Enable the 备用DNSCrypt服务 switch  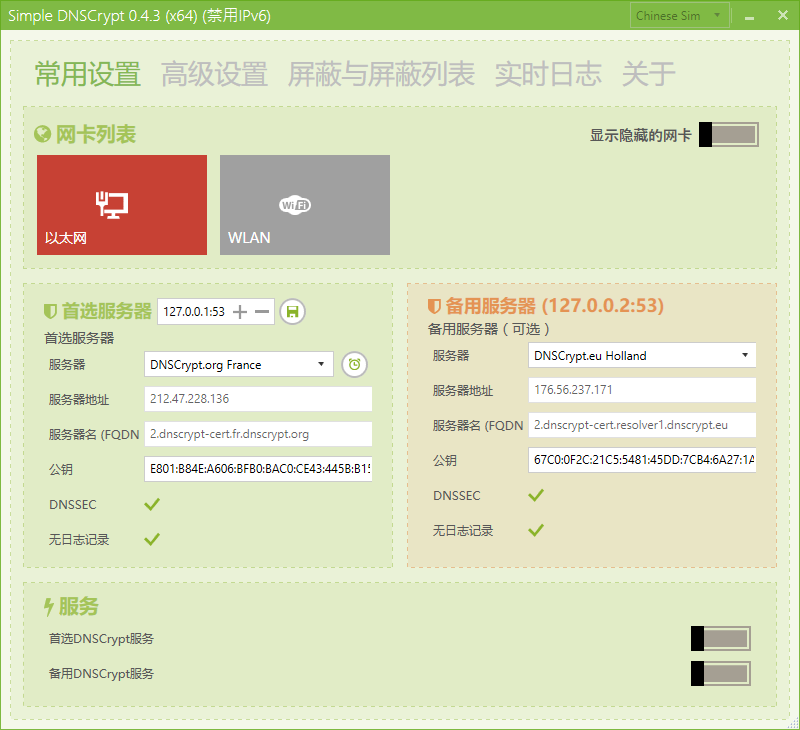(x=720, y=674)
